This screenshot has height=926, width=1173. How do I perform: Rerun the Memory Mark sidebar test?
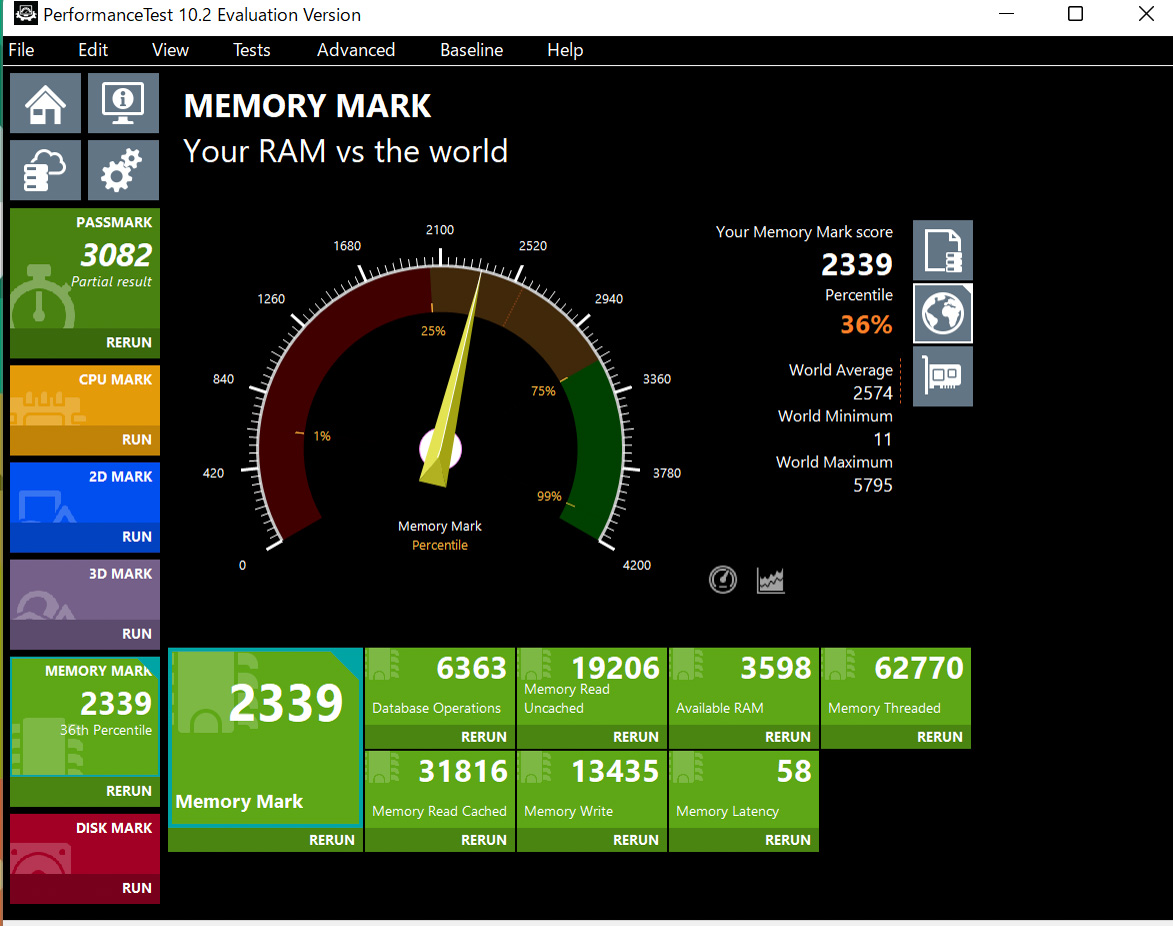click(85, 791)
